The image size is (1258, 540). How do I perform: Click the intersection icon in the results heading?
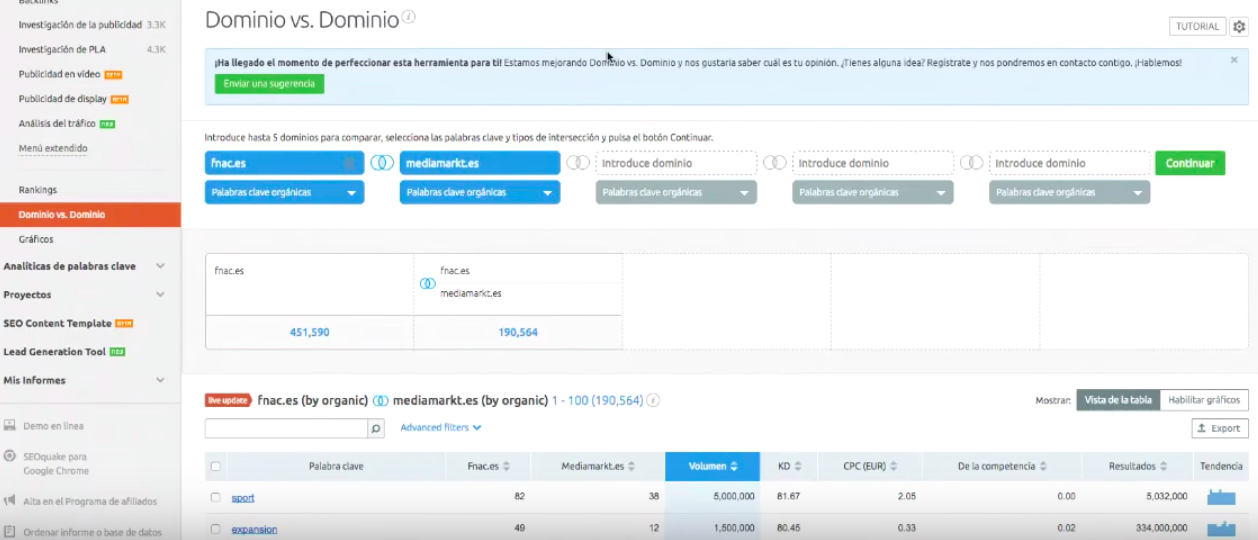coord(380,400)
